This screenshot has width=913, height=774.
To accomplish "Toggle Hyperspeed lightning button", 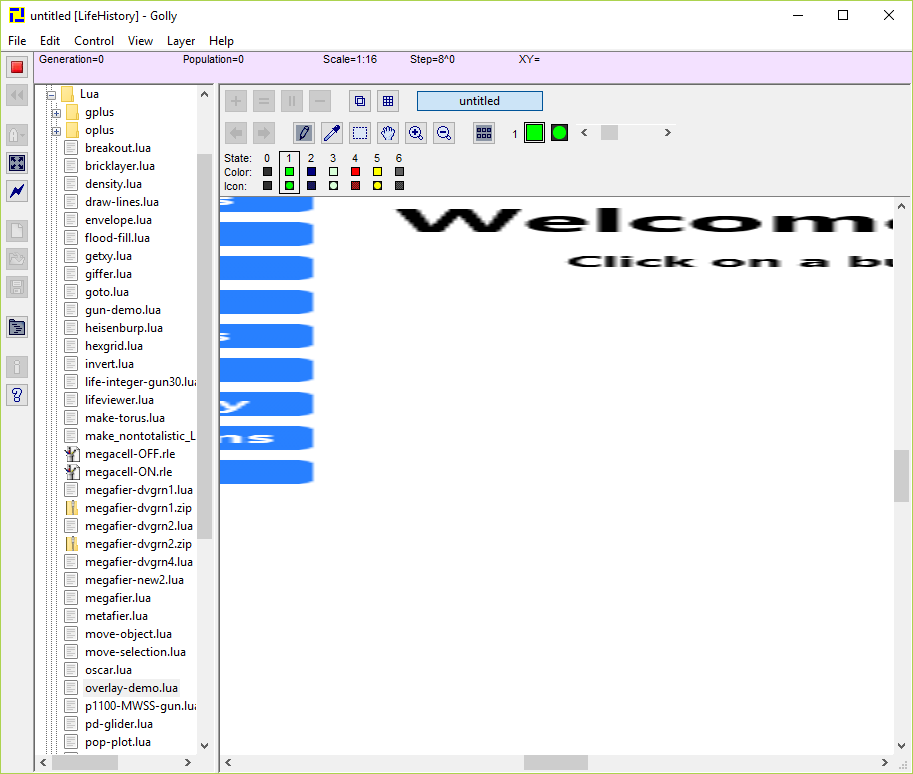I will (17, 190).
